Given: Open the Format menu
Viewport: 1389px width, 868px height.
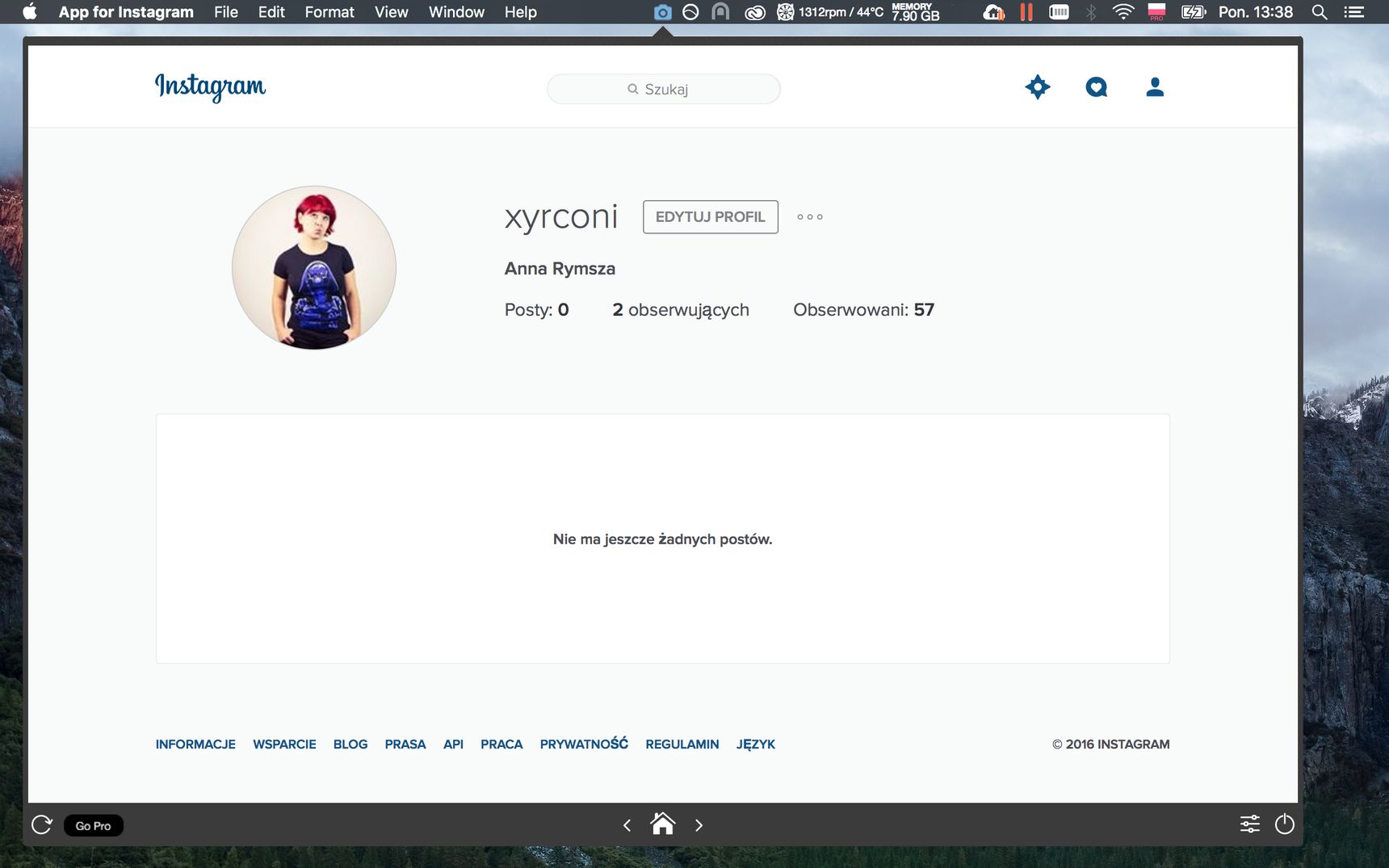Looking at the screenshot, I should coord(329,12).
